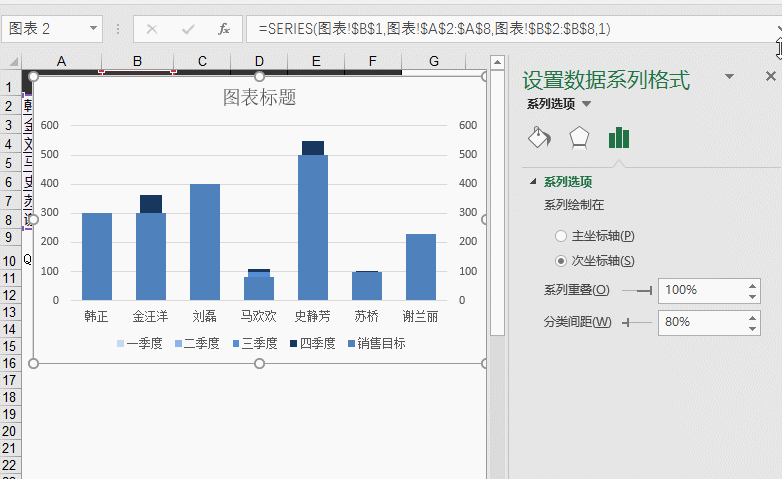Select the 主坐标轴 radio button
Screen dimensions: 782x479
561,236
